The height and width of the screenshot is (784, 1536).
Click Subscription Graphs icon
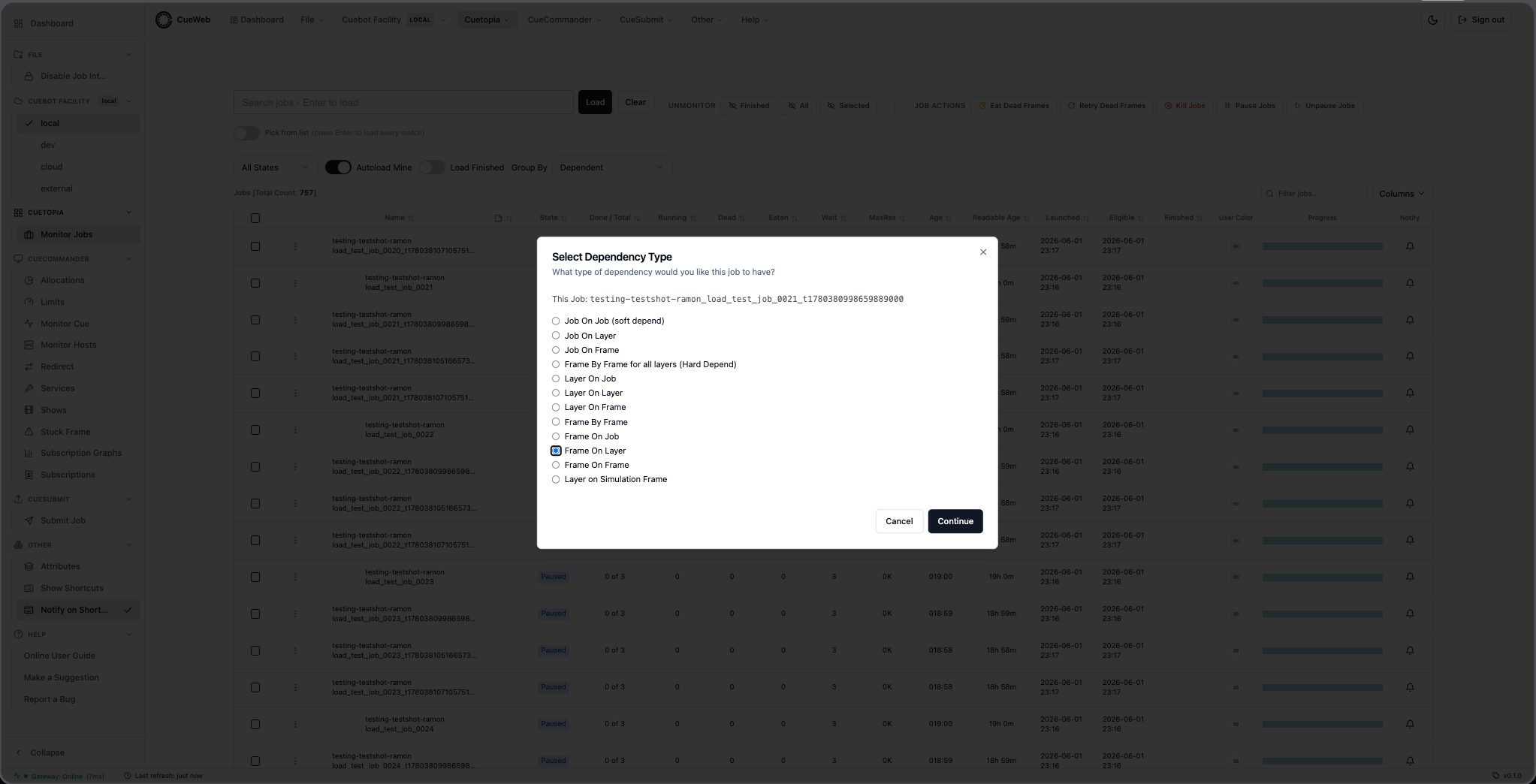point(29,453)
